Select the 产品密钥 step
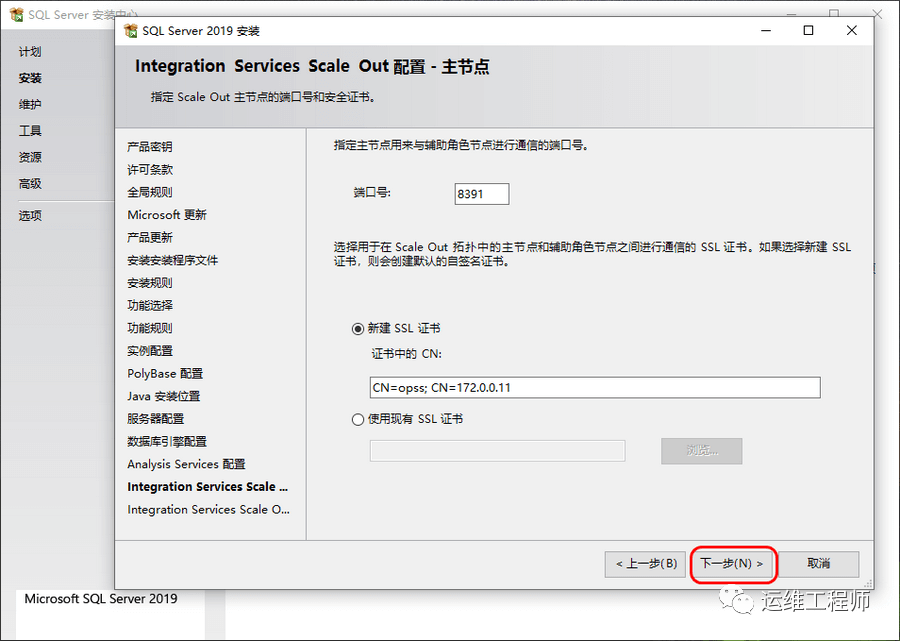The height and width of the screenshot is (641, 900). click(150, 147)
